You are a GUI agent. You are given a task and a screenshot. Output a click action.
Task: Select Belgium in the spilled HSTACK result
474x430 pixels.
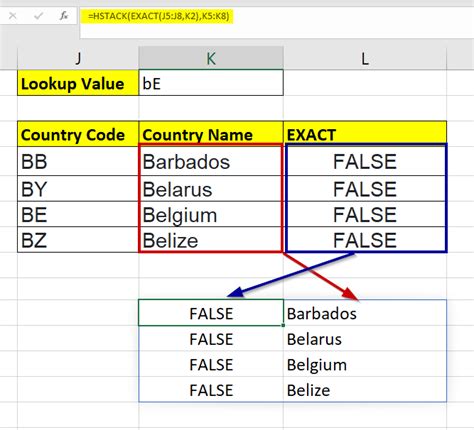(365, 364)
